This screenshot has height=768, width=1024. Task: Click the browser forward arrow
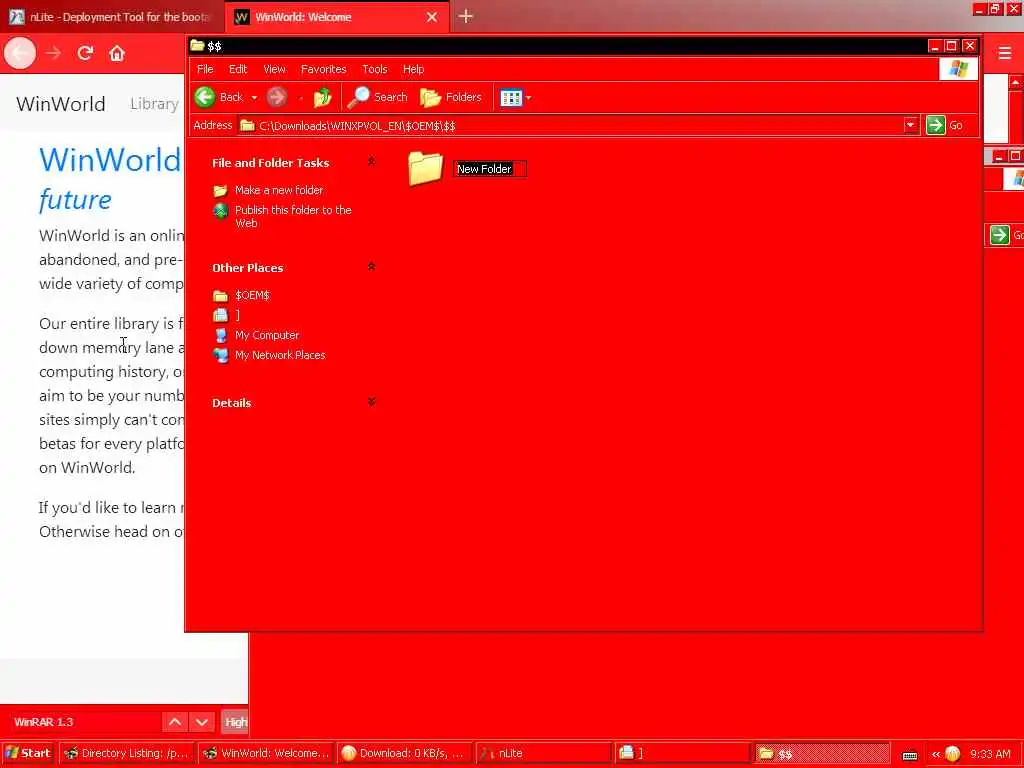(54, 53)
